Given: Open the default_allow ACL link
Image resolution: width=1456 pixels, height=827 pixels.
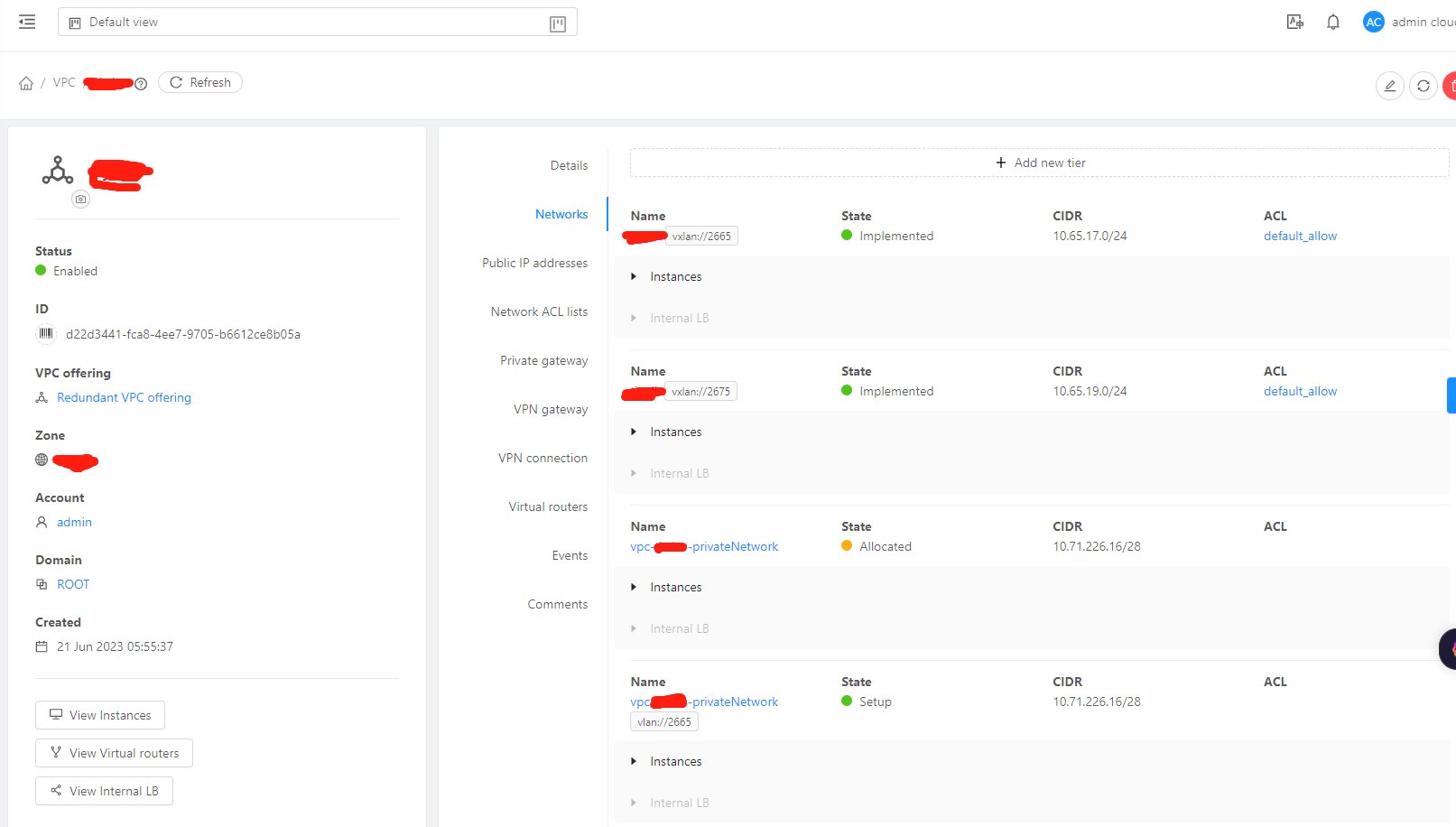Looking at the screenshot, I should click(1300, 236).
